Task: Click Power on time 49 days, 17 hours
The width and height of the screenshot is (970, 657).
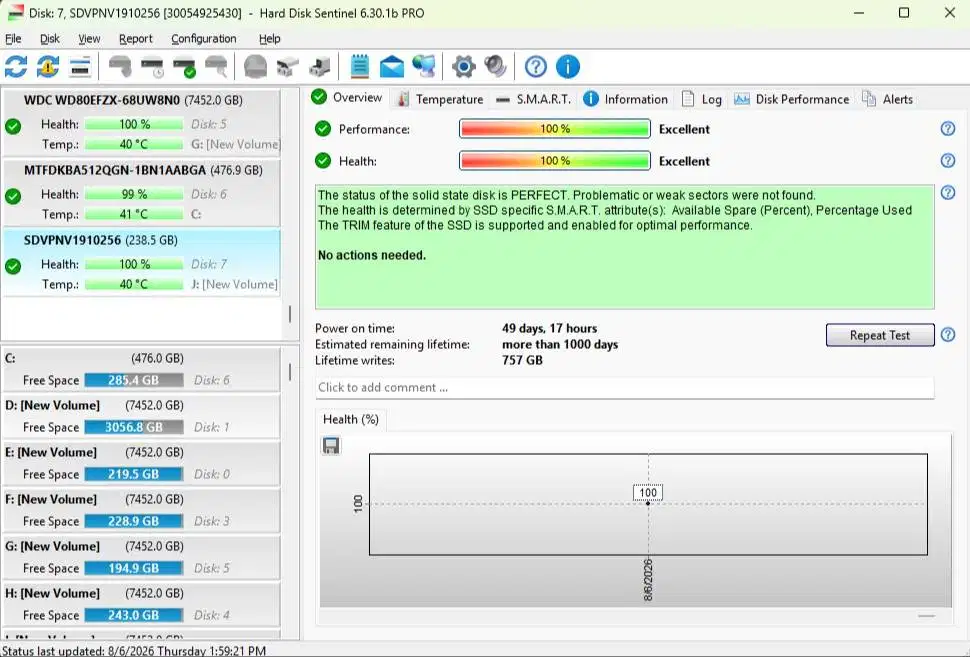Action: point(549,328)
